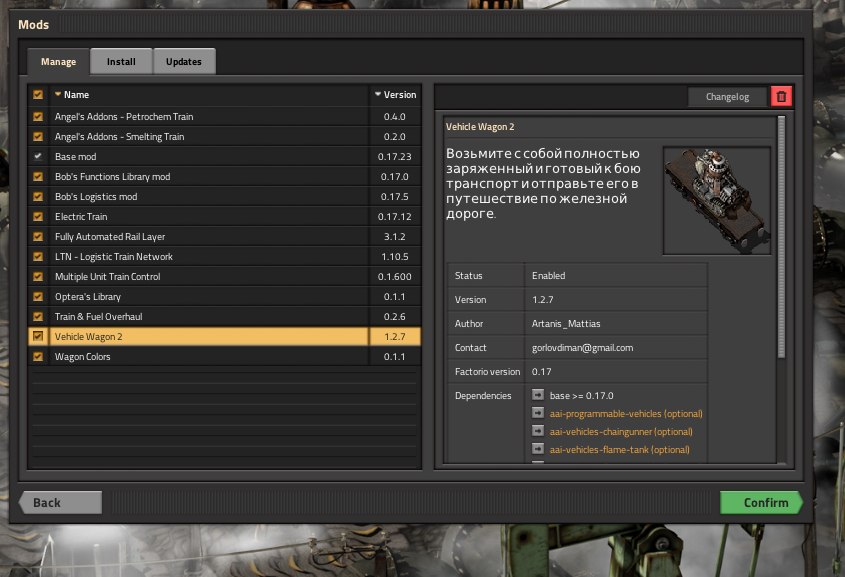Click the arrow icon beside aai-programmable-vehicles
Screen dimensions: 845x577
[x=538, y=413]
